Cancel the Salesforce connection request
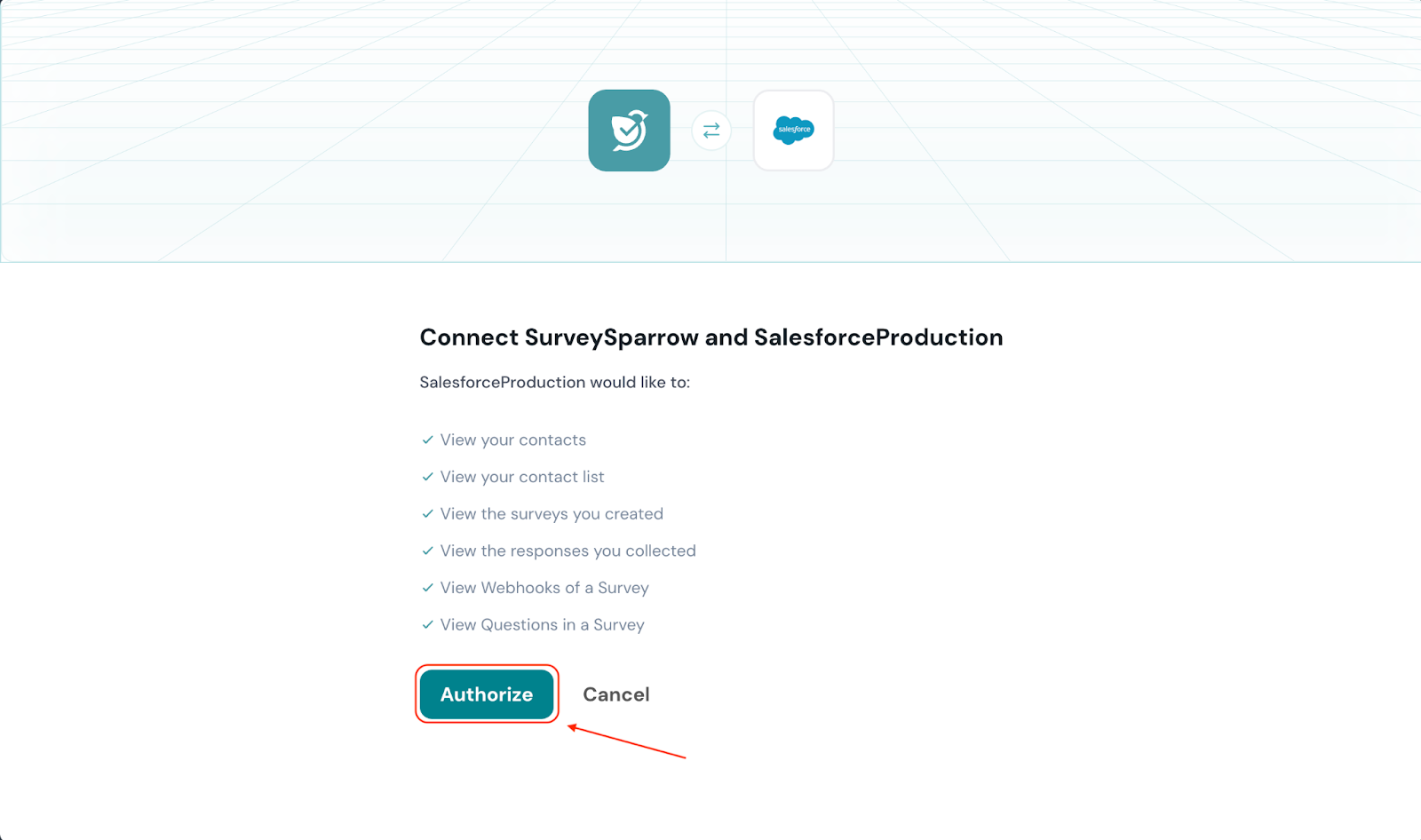The width and height of the screenshot is (1421, 840). click(x=615, y=694)
